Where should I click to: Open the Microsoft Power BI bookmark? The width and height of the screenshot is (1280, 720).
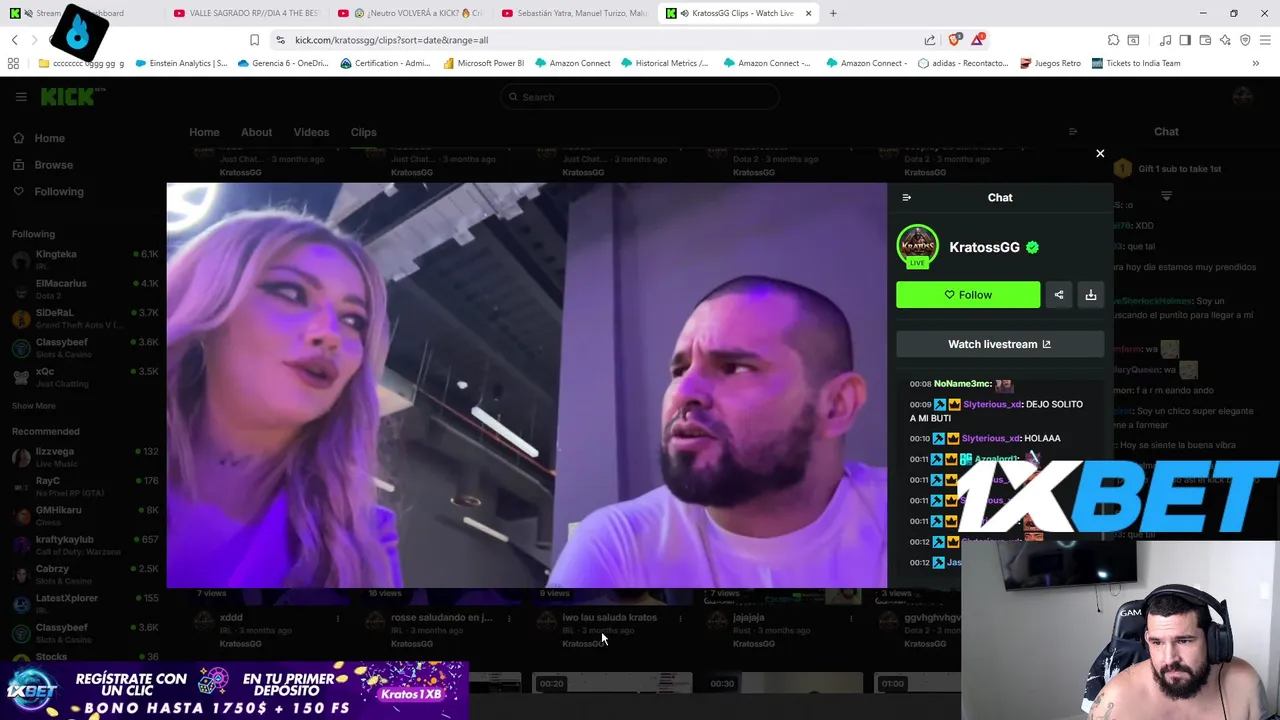pyautogui.click(x=483, y=63)
